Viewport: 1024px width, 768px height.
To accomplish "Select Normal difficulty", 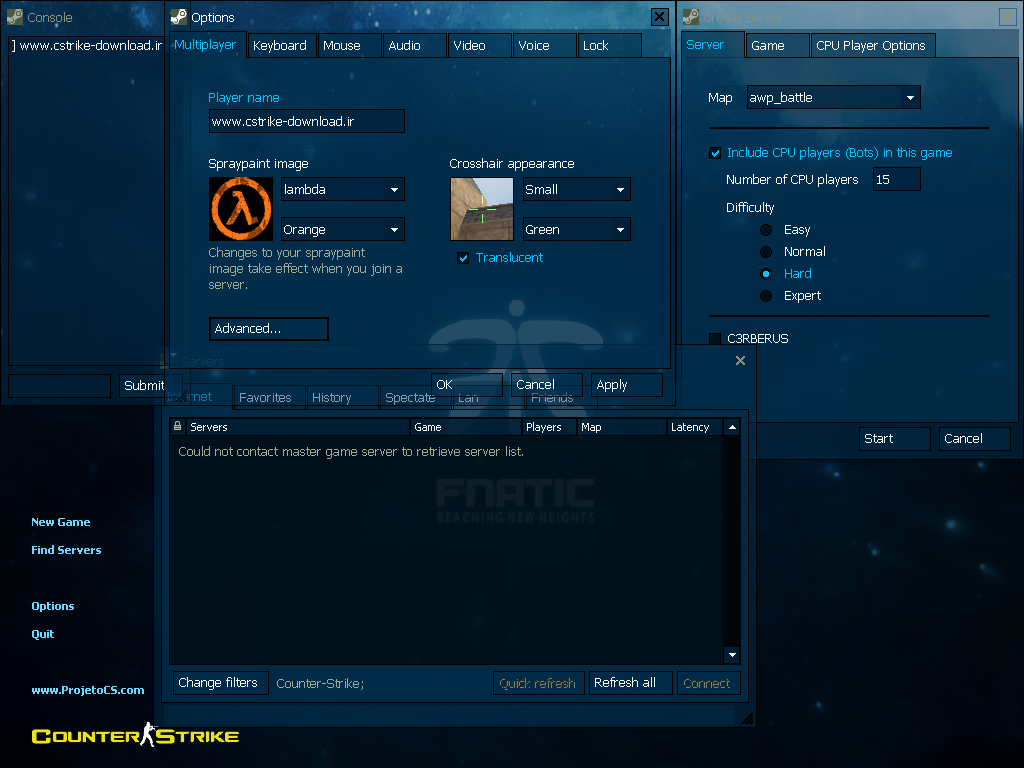I will pos(766,251).
